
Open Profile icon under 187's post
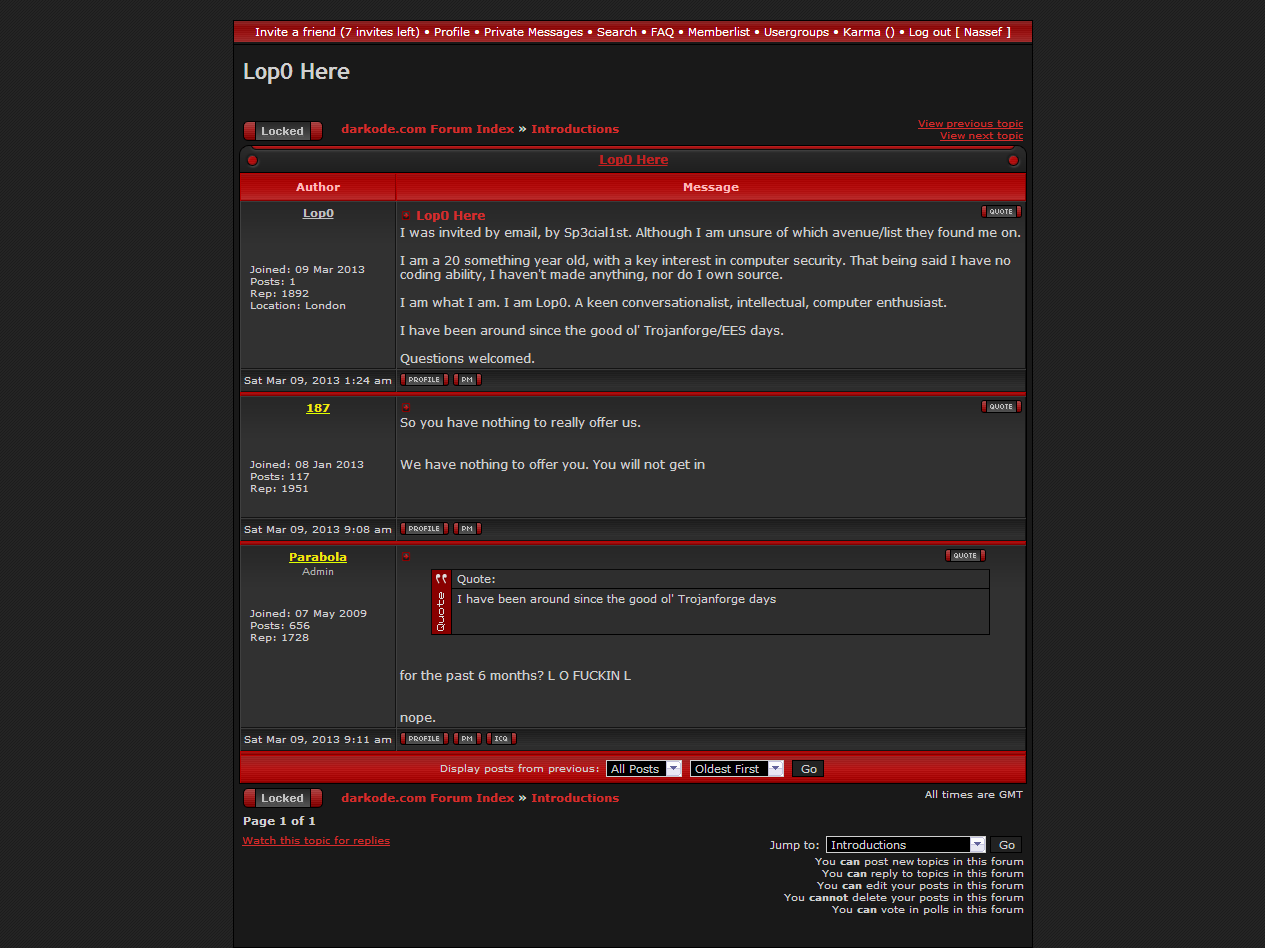[424, 529]
